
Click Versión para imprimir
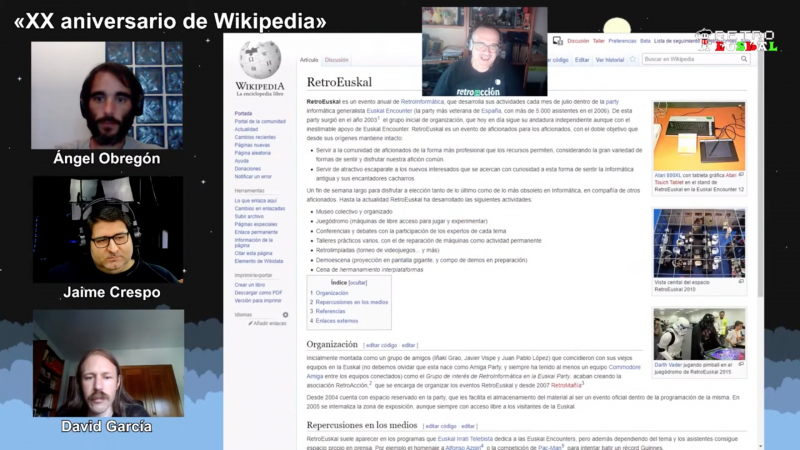(x=258, y=301)
